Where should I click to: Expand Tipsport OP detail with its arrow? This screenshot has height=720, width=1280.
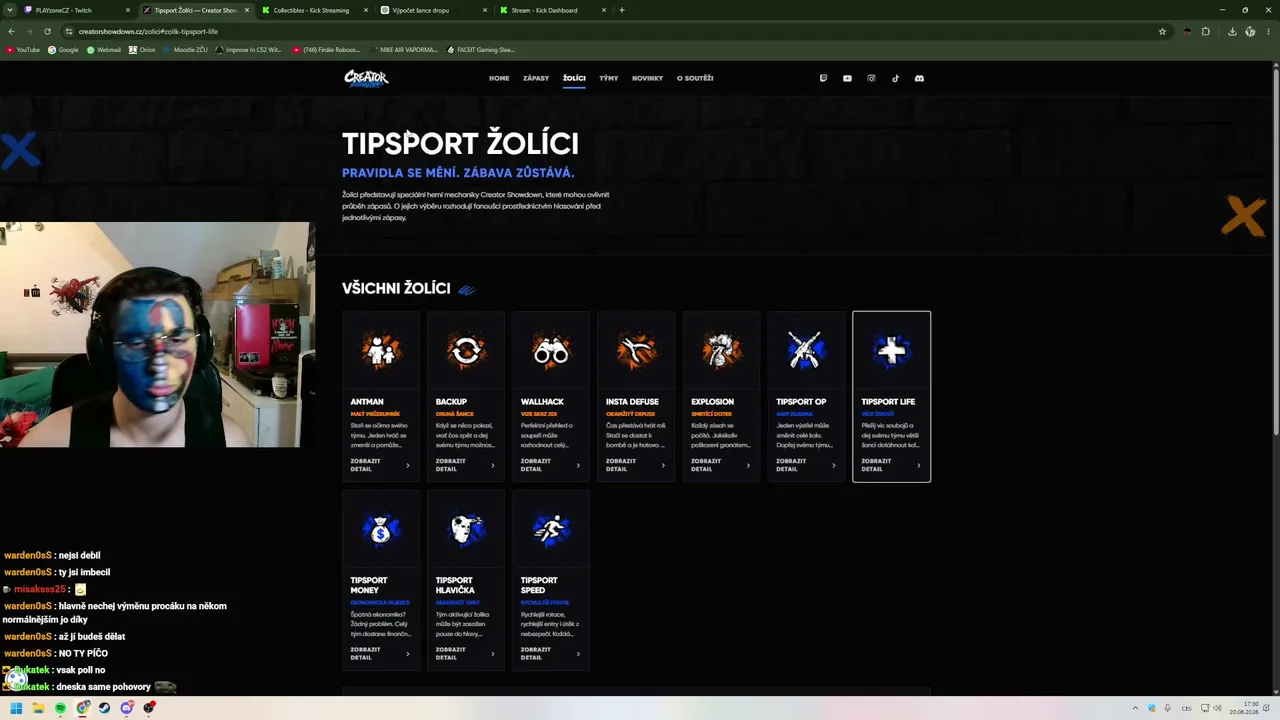833,465
